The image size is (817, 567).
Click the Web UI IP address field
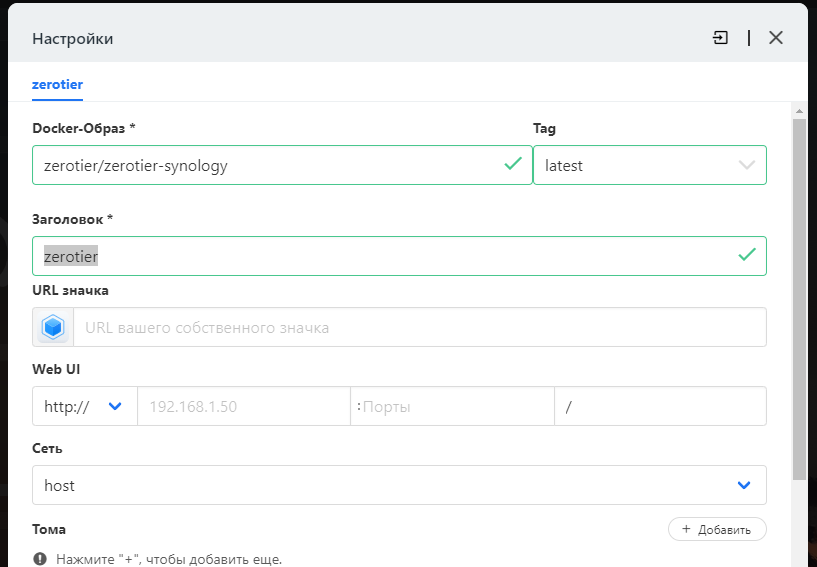coord(244,406)
